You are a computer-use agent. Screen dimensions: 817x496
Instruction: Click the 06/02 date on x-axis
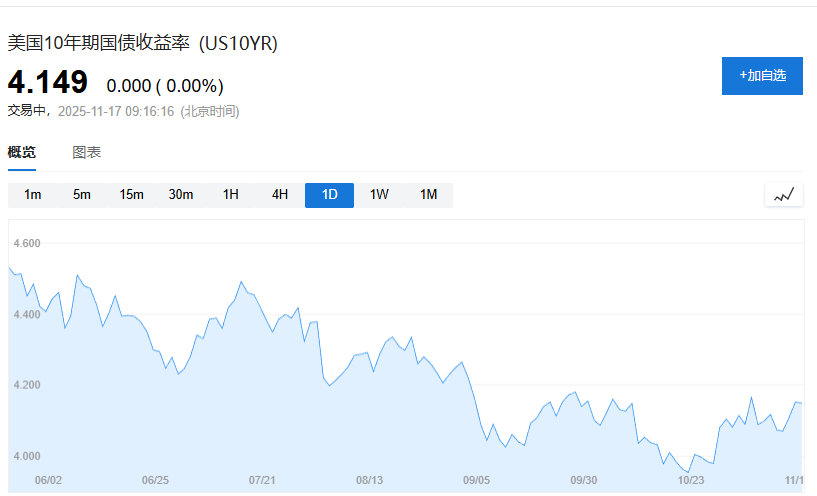[x=49, y=481]
